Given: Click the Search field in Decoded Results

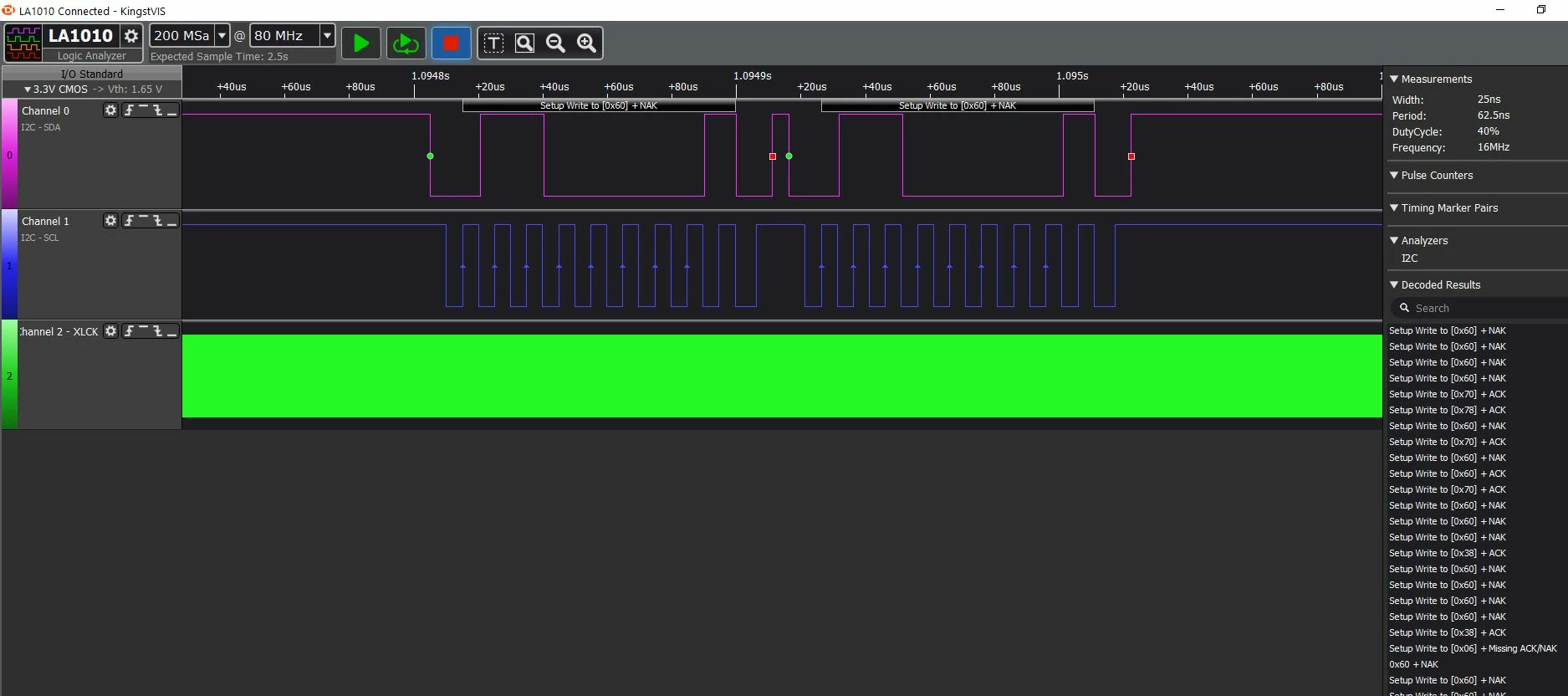Looking at the screenshot, I should [1478, 308].
